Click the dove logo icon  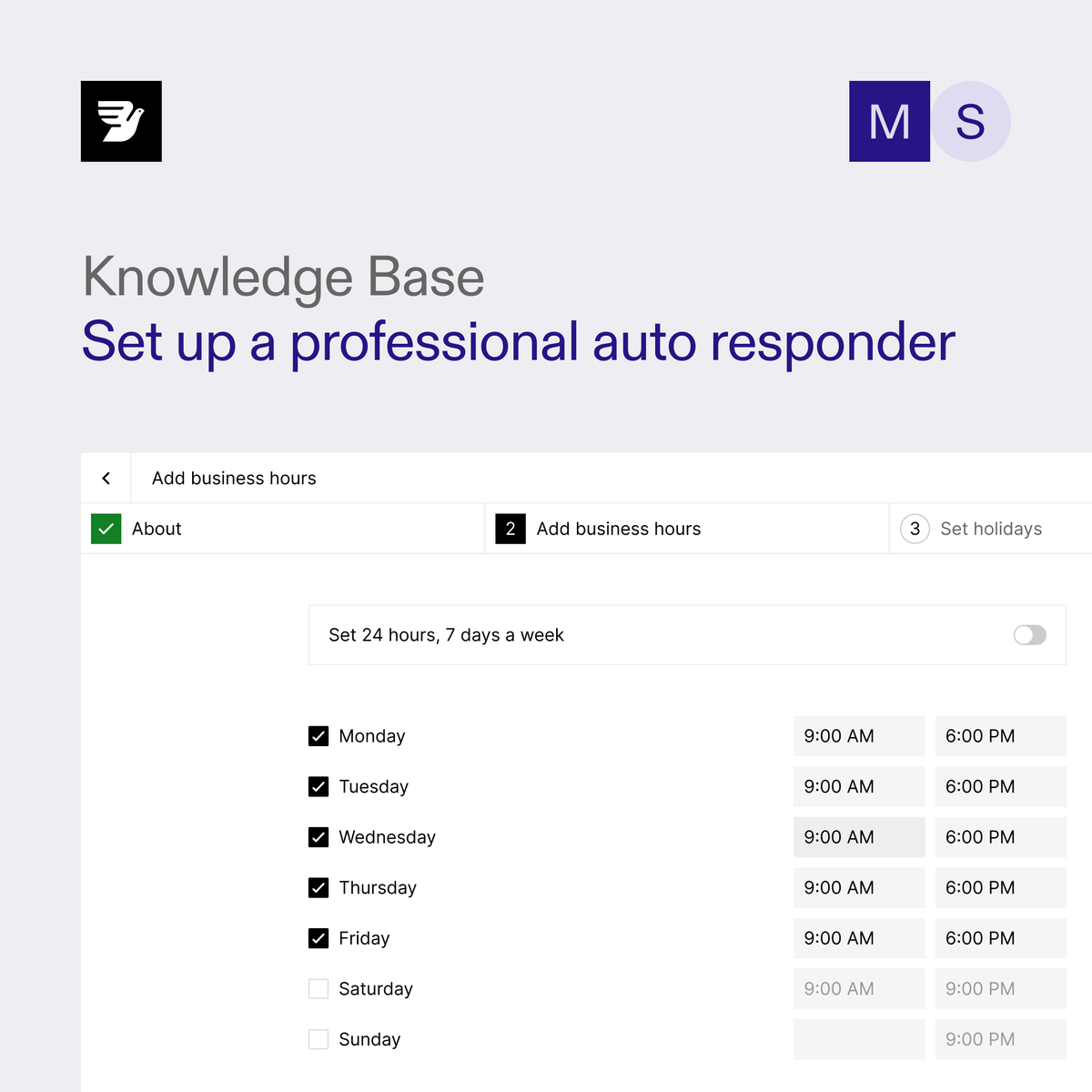[121, 121]
